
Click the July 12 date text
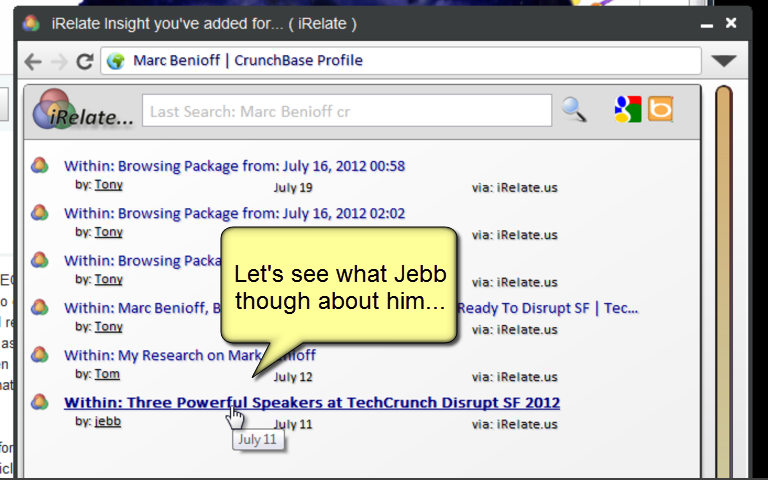click(x=293, y=377)
